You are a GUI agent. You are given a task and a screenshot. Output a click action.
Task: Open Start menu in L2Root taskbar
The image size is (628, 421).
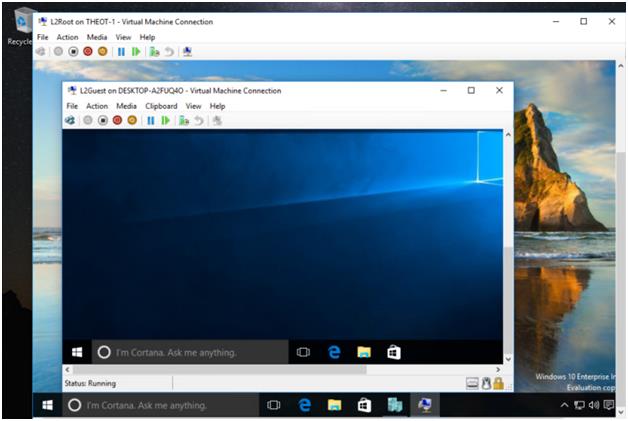(x=47, y=405)
